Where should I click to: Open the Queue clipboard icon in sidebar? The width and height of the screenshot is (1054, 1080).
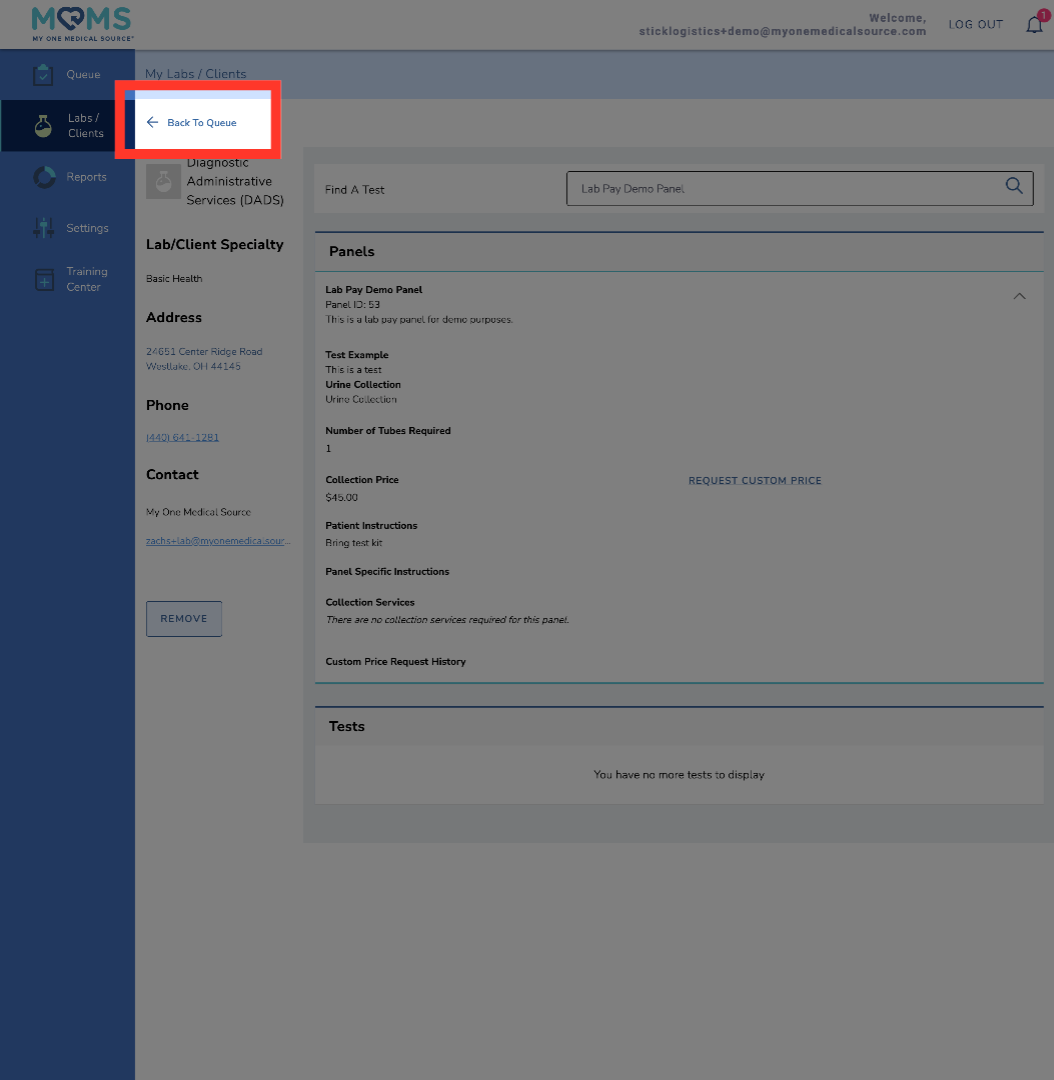[43, 75]
